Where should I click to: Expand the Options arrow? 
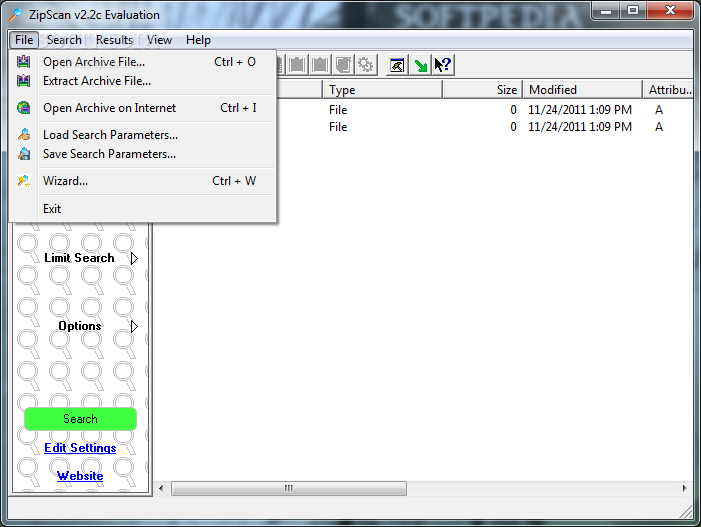click(x=134, y=326)
